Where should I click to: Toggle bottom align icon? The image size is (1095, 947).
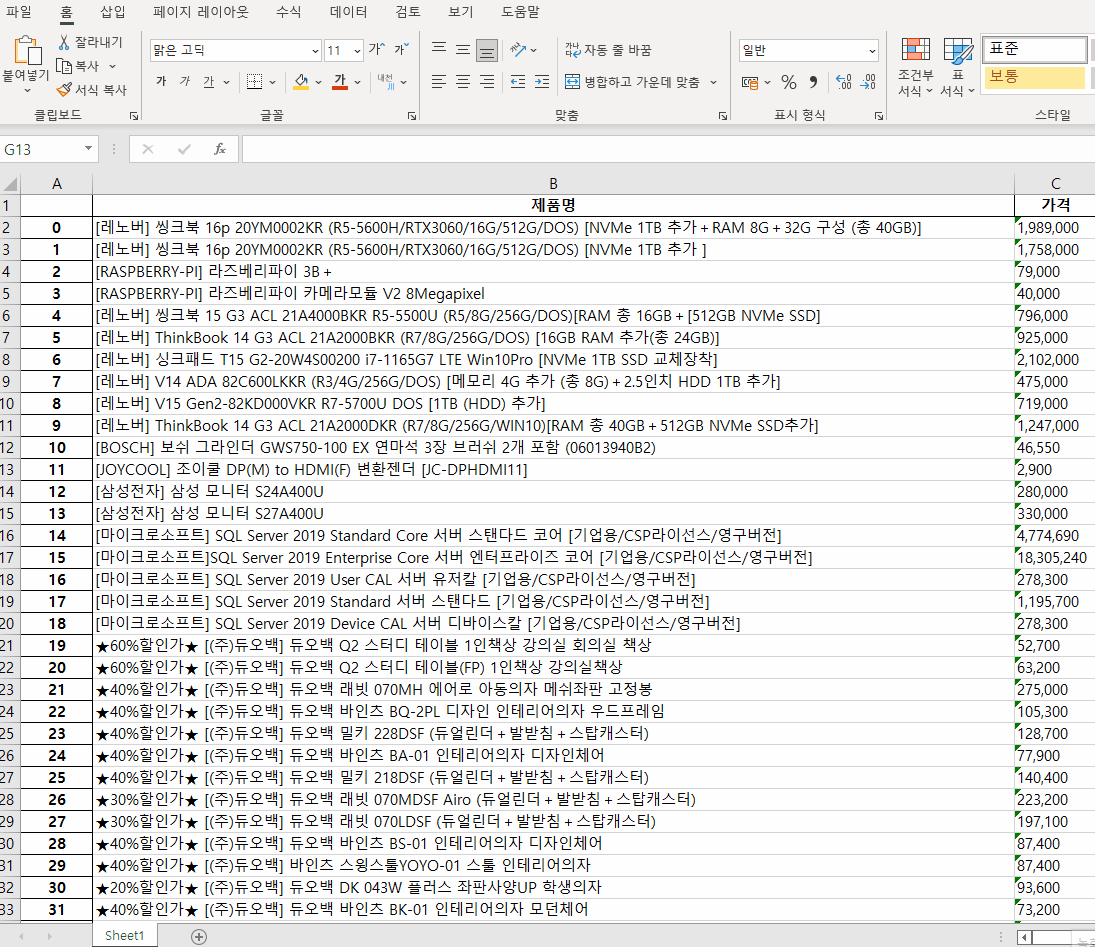click(487, 50)
